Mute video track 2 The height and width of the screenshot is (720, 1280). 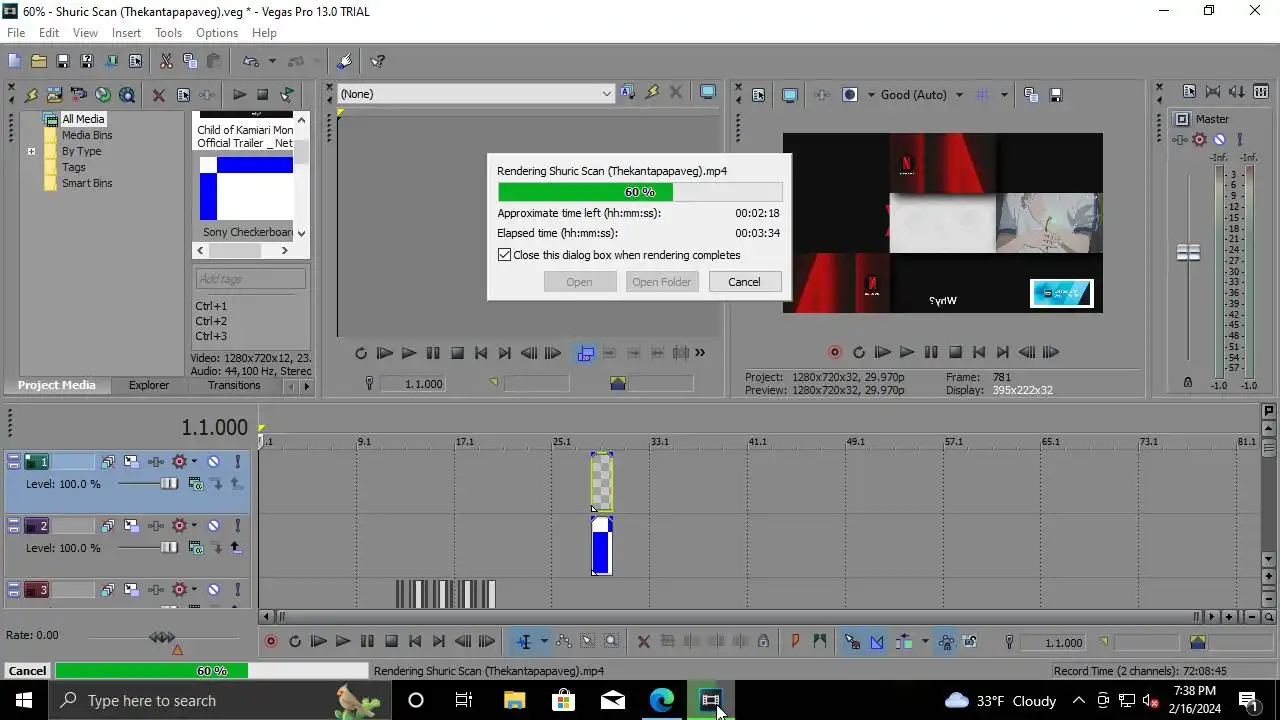click(x=213, y=526)
